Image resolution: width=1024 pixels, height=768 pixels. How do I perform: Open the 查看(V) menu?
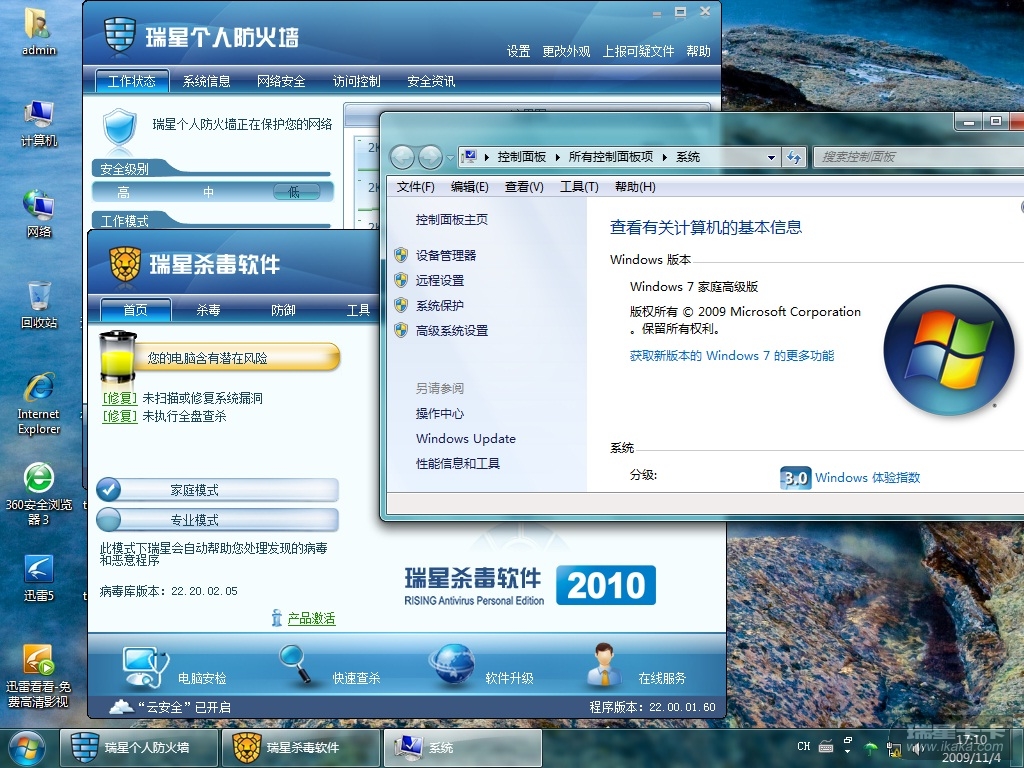pos(524,187)
